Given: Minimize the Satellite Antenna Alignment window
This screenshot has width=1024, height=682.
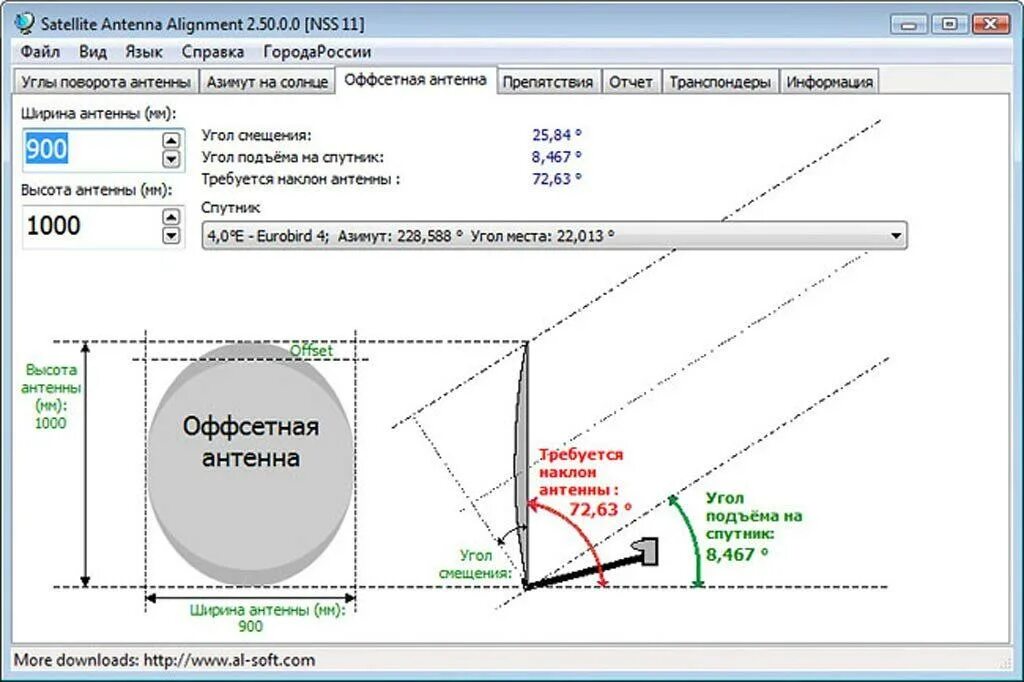Looking at the screenshot, I should [908, 25].
